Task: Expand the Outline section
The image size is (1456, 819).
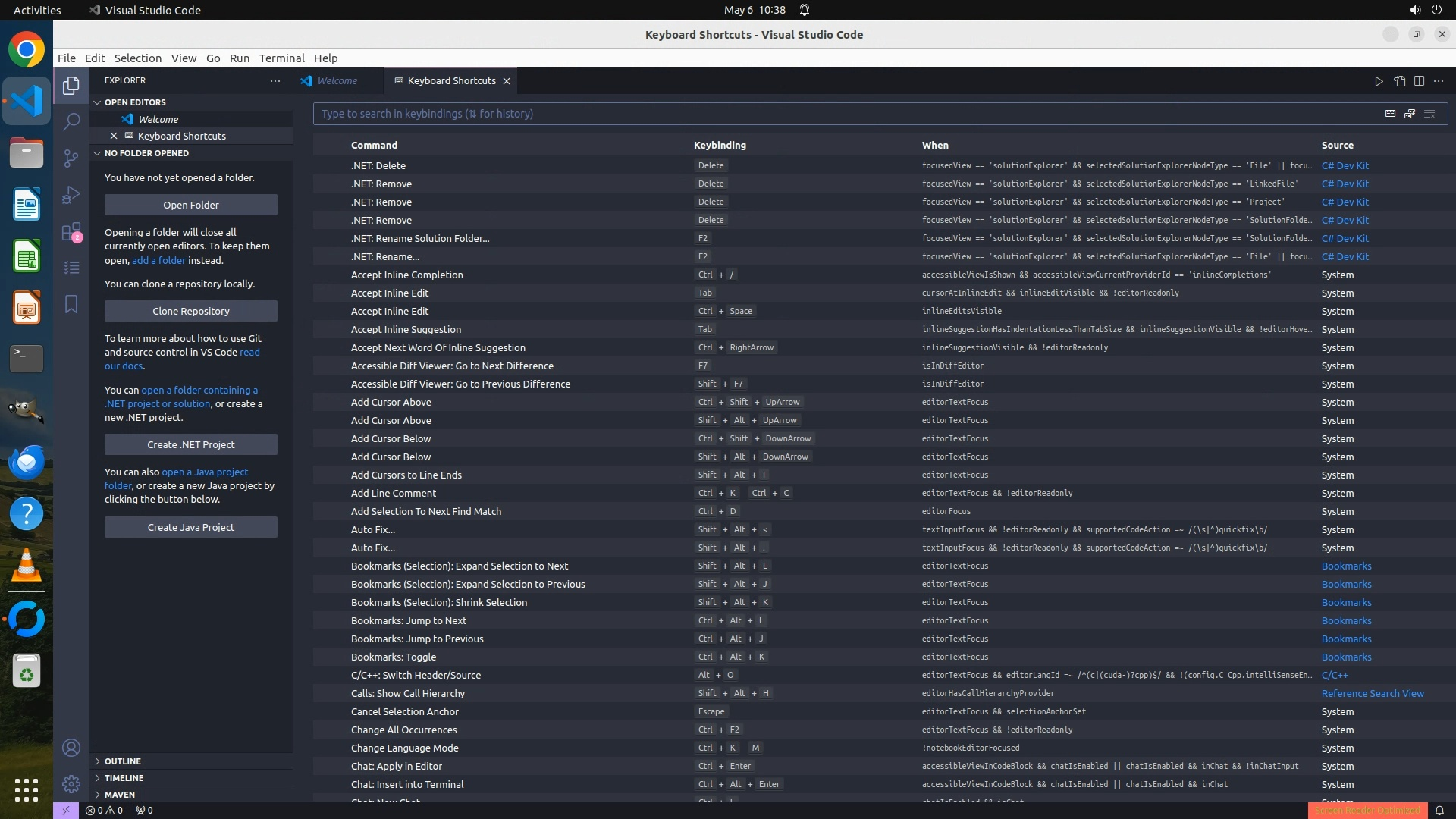Action: click(x=123, y=761)
